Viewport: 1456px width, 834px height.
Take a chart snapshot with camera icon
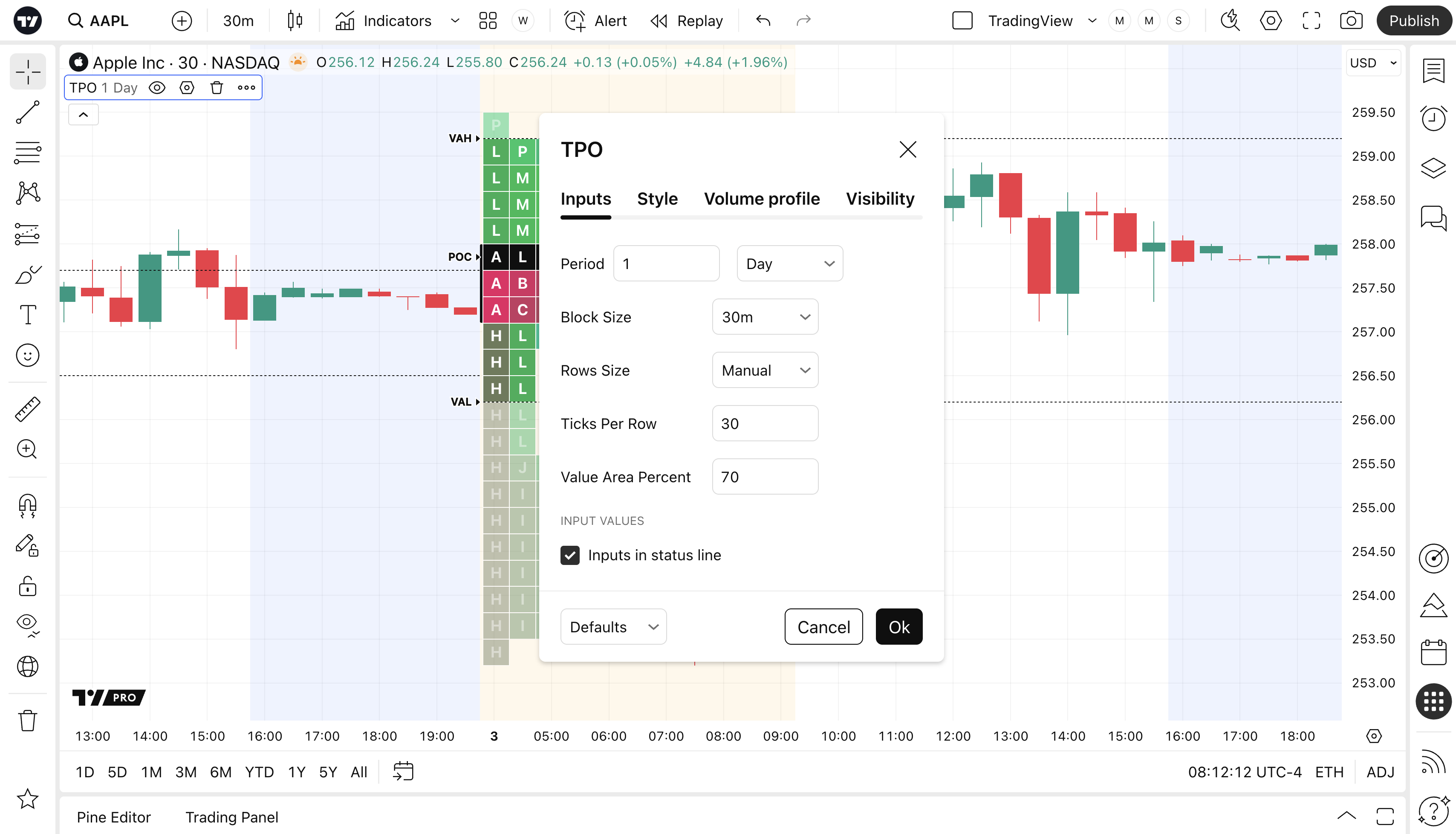(x=1351, y=21)
